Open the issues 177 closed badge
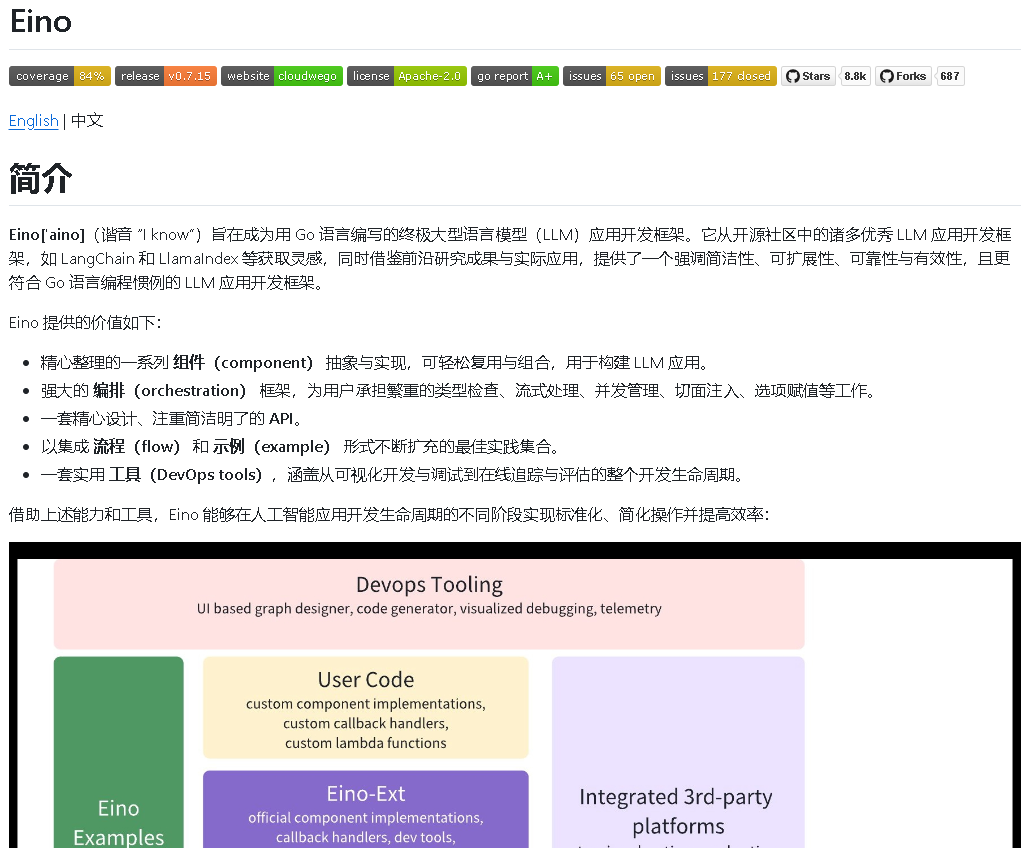 click(721, 76)
